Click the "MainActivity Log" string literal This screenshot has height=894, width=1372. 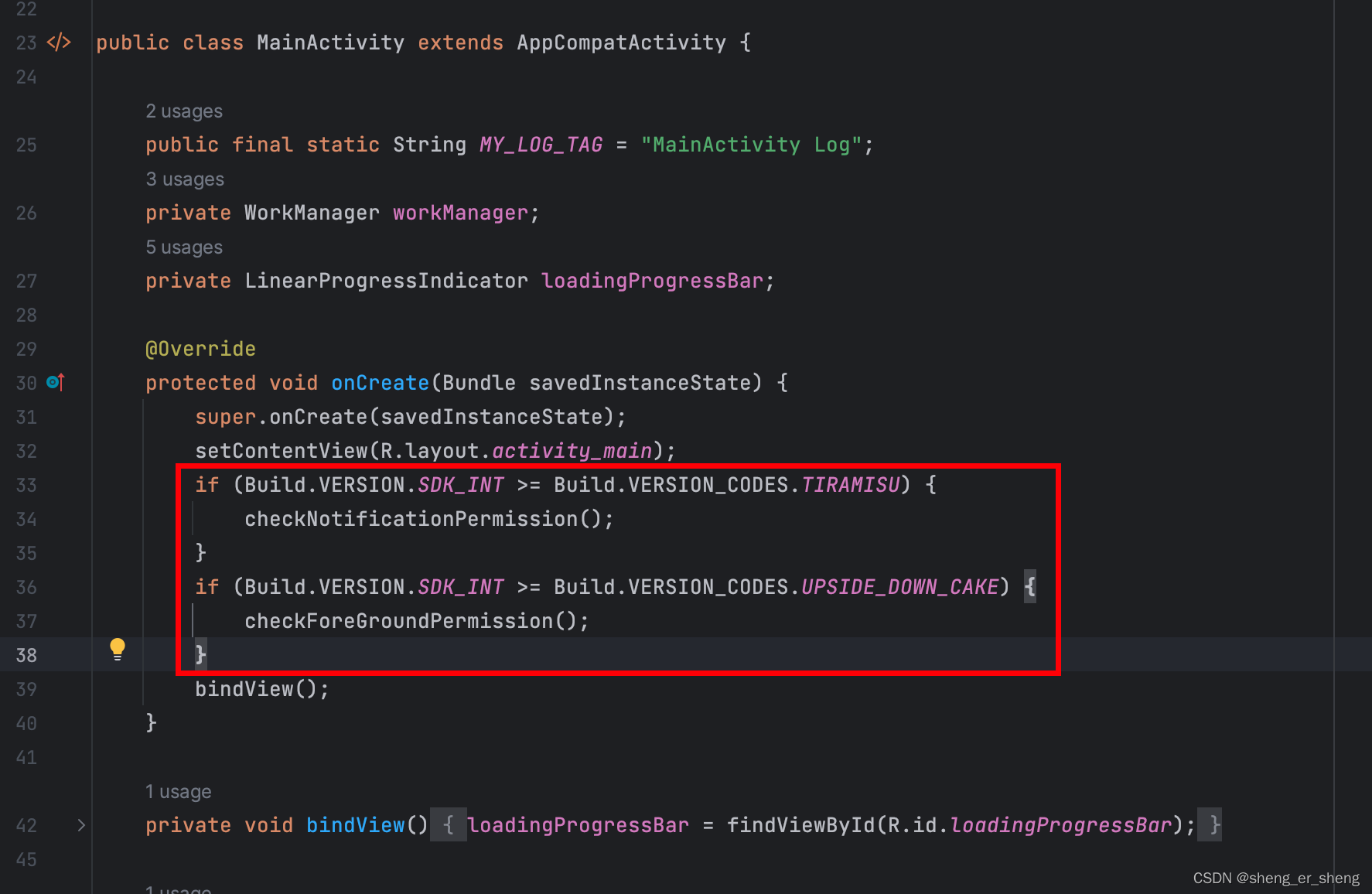tap(751, 145)
